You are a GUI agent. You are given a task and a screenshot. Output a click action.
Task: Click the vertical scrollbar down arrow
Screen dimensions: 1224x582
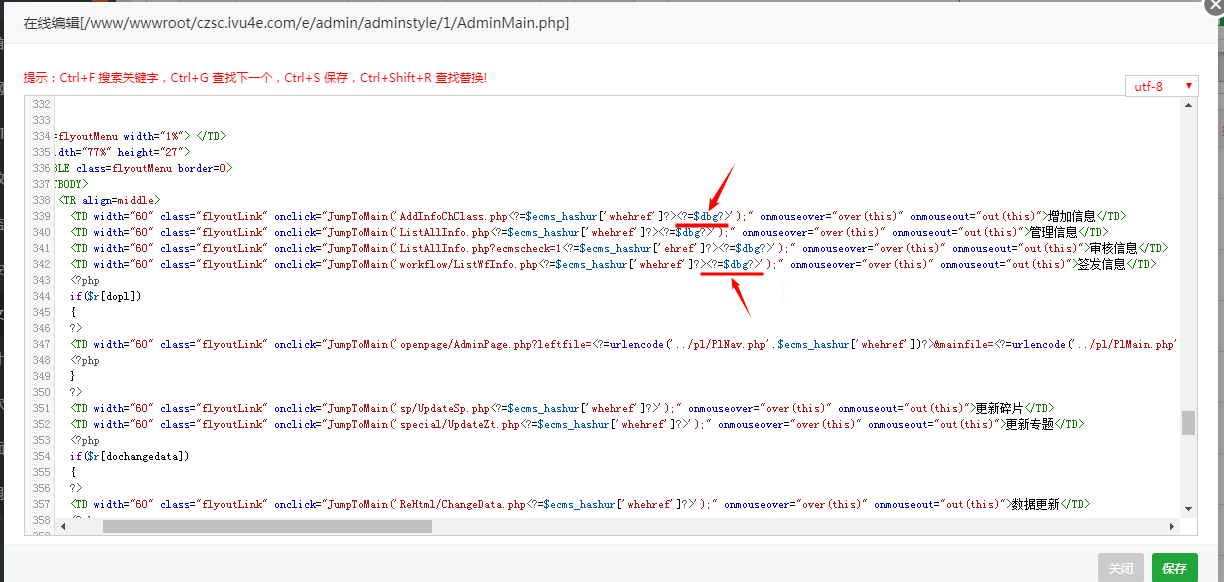click(x=1188, y=510)
